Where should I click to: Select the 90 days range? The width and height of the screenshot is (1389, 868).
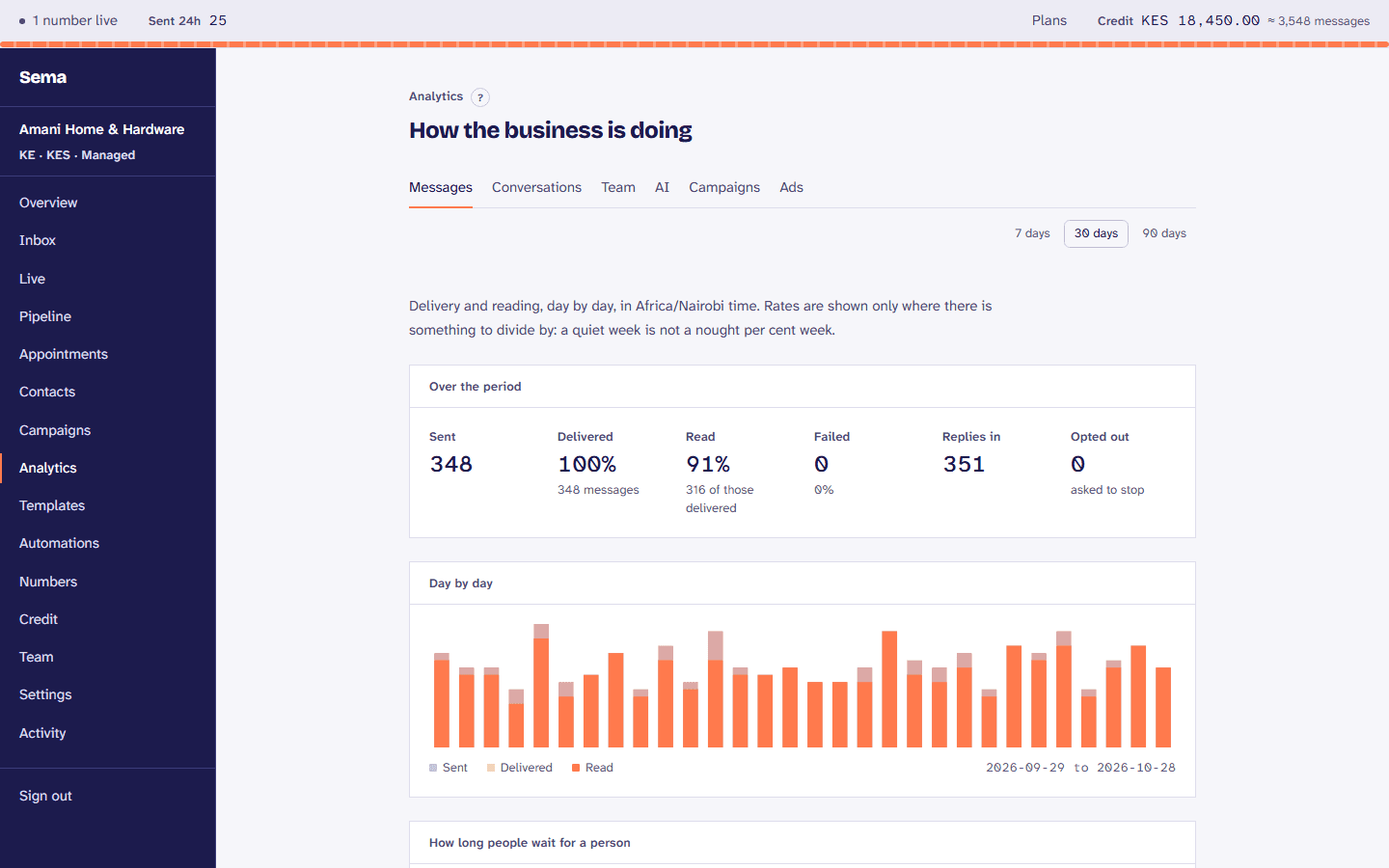pos(1164,233)
